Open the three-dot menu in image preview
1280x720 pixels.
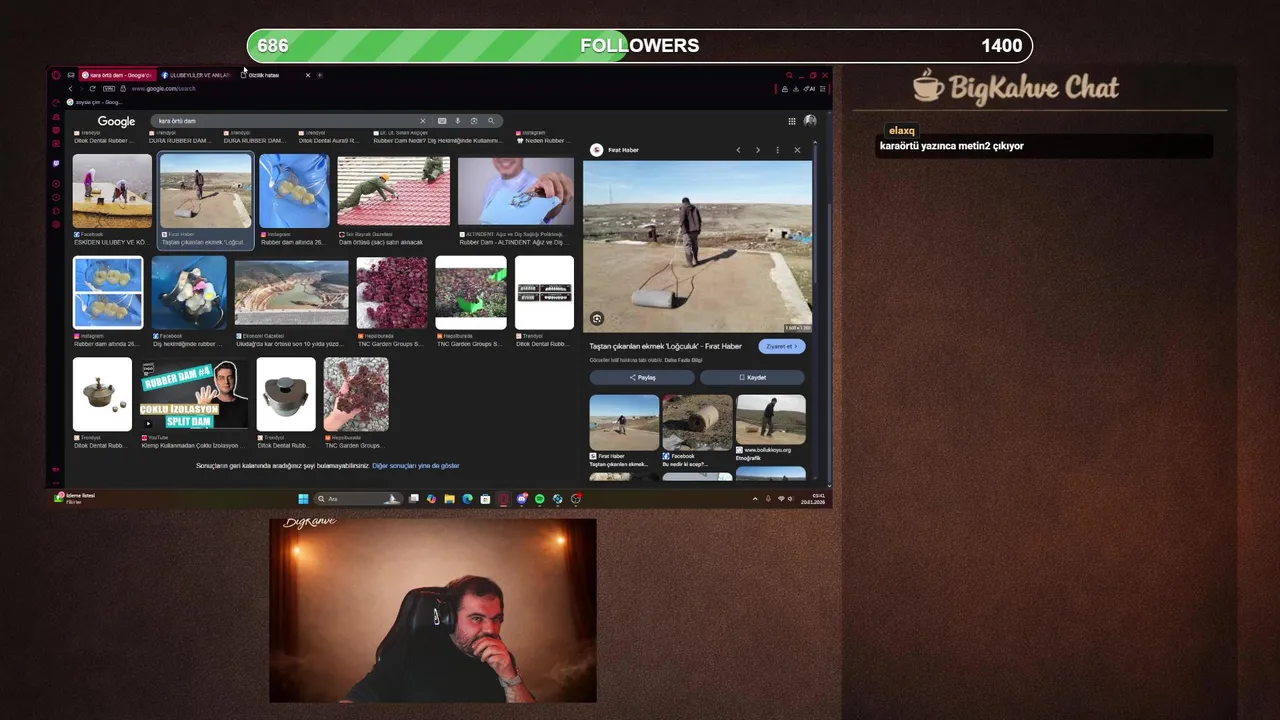coord(777,150)
